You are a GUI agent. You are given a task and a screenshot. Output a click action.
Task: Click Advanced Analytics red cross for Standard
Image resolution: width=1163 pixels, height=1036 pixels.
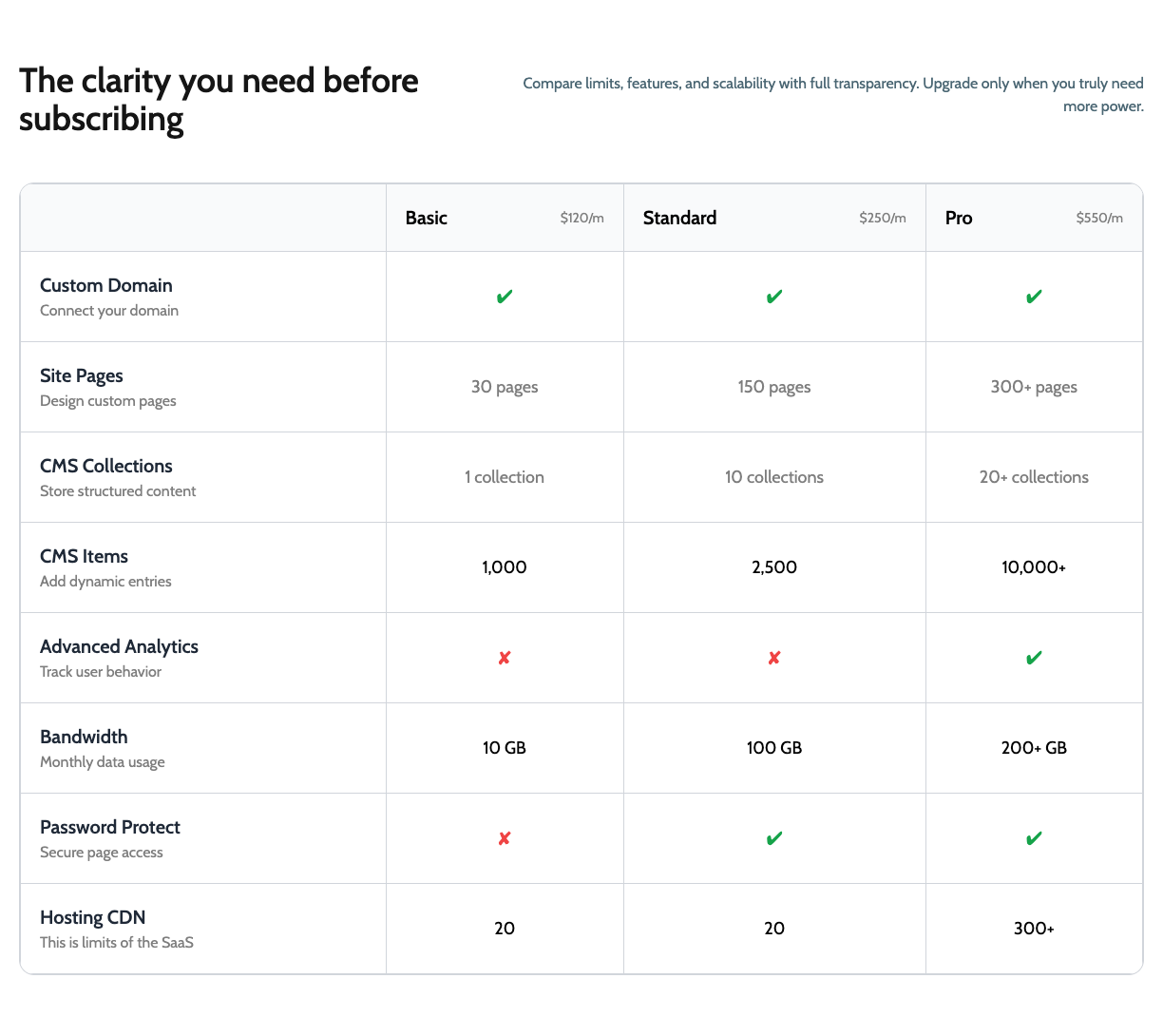point(774,658)
